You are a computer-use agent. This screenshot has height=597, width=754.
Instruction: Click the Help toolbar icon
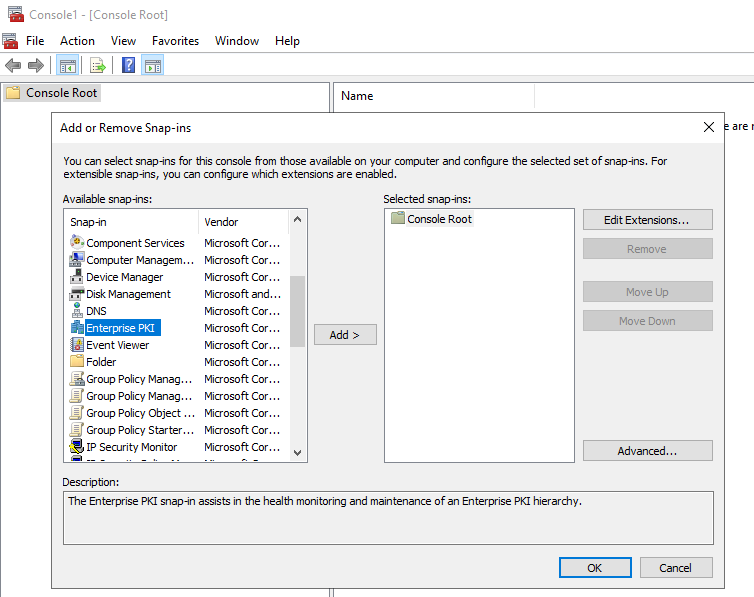[x=128, y=66]
